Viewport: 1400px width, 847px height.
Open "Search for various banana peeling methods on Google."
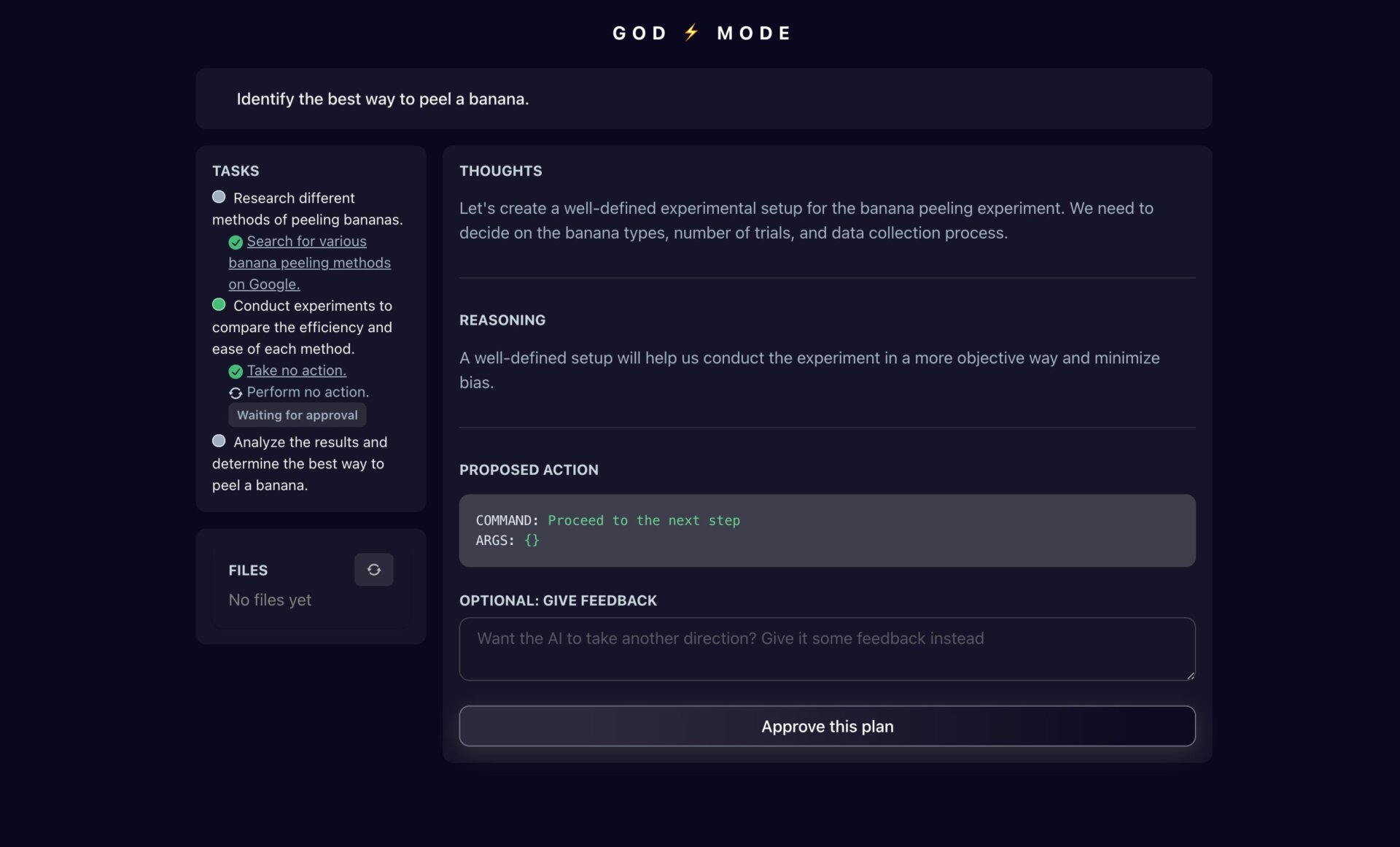click(309, 263)
